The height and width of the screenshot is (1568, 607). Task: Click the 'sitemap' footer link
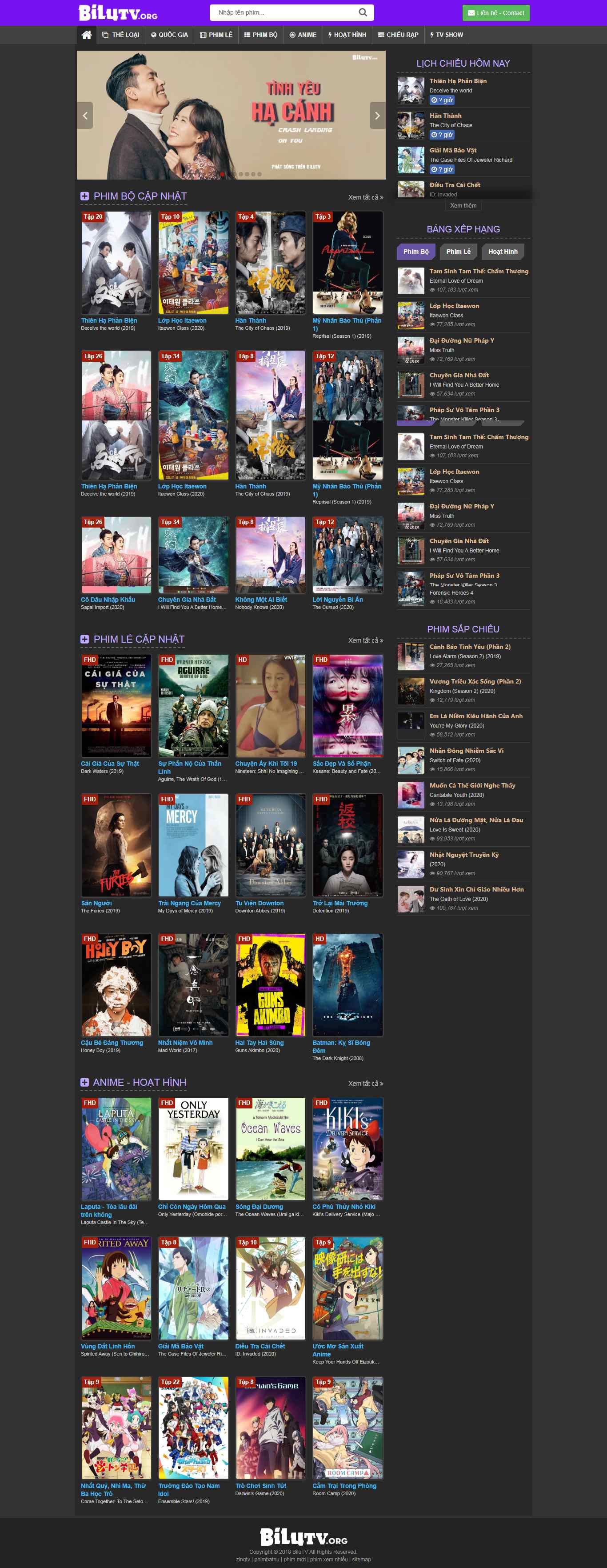(x=361, y=1560)
